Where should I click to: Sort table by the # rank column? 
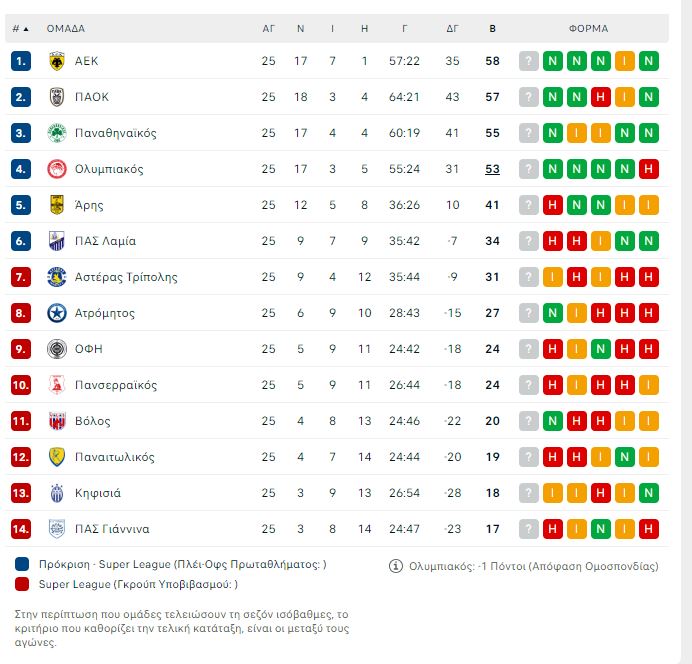pos(20,29)
